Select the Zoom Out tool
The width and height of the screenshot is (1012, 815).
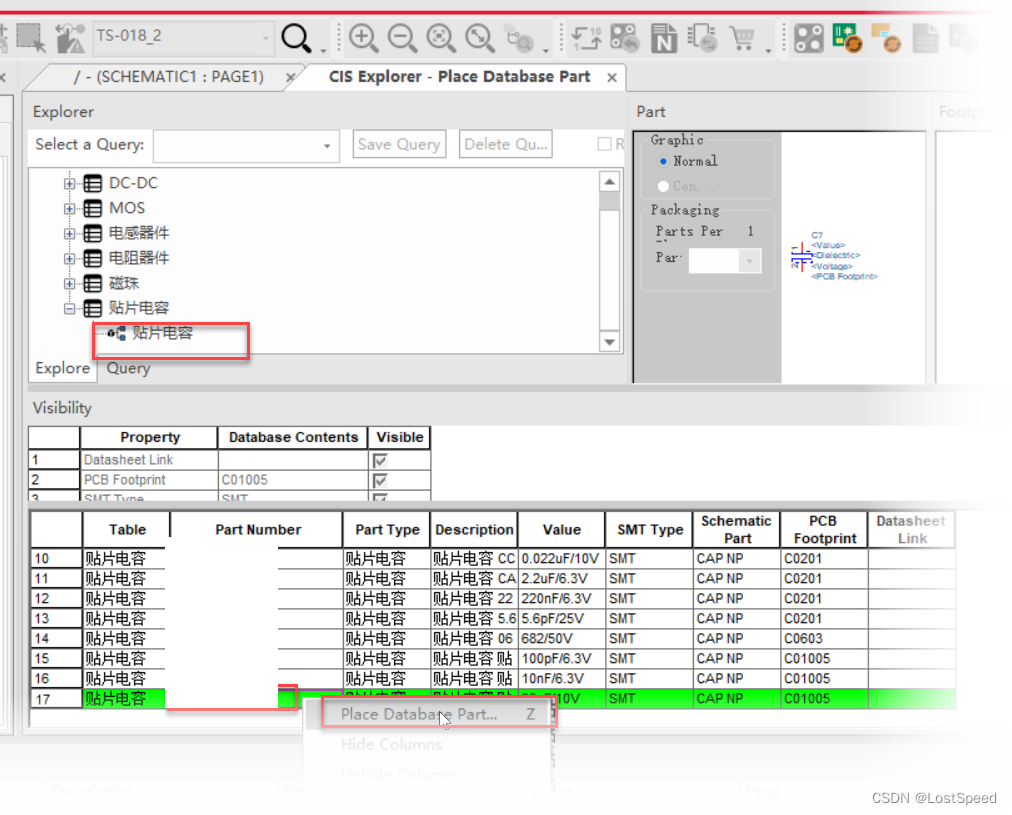click(402, 38)
